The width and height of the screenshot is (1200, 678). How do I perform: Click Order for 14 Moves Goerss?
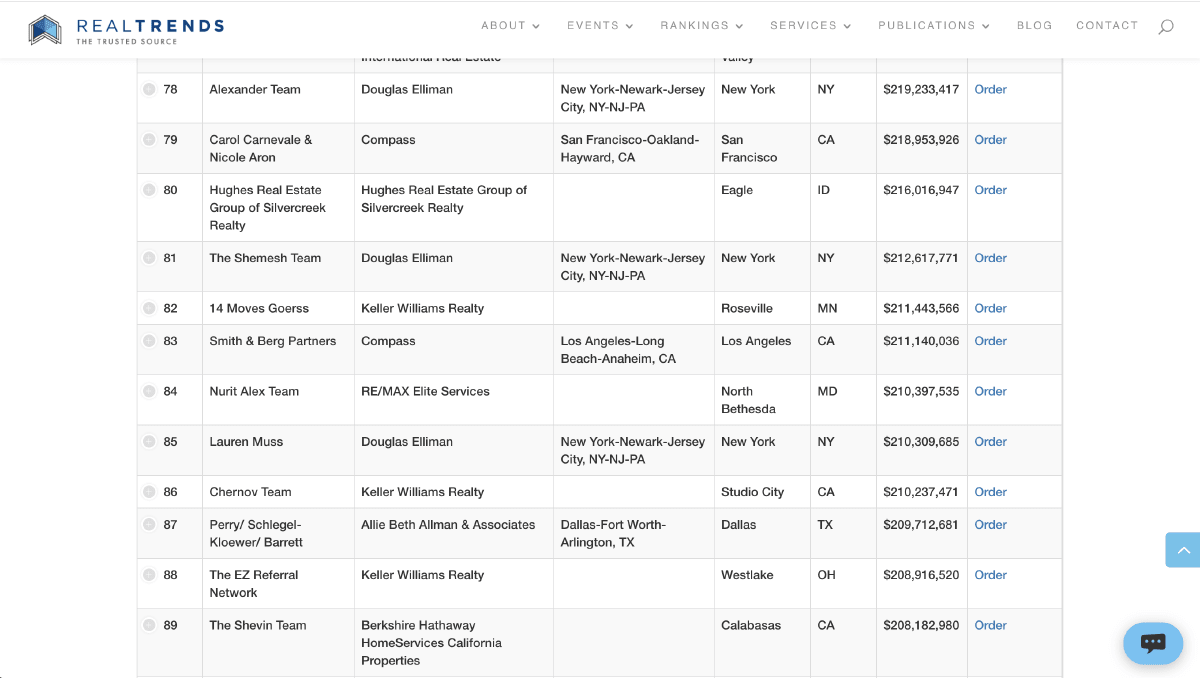tap(990, 308)
